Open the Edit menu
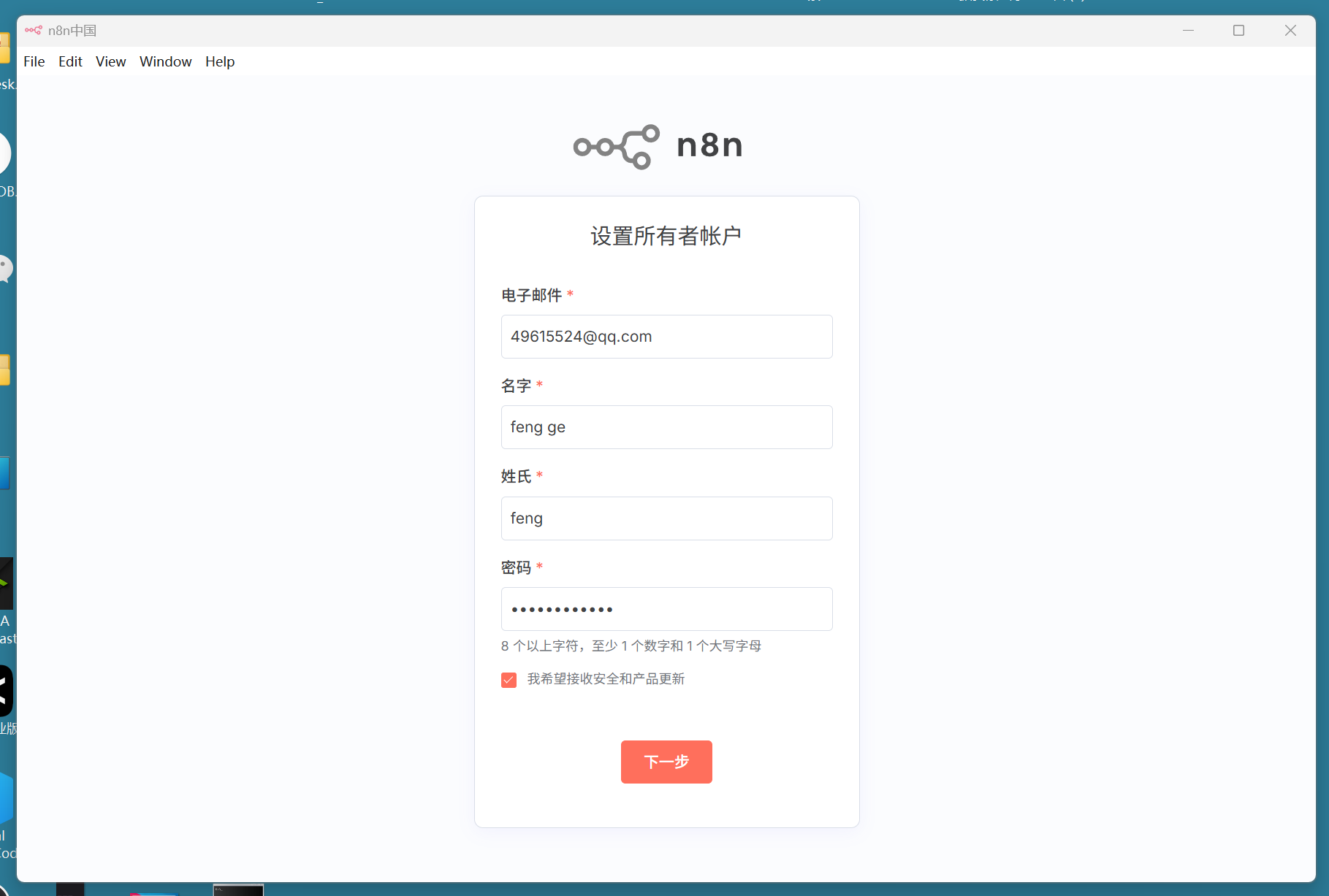This screenshot has width=1329, height=896. tap(70, 61)
